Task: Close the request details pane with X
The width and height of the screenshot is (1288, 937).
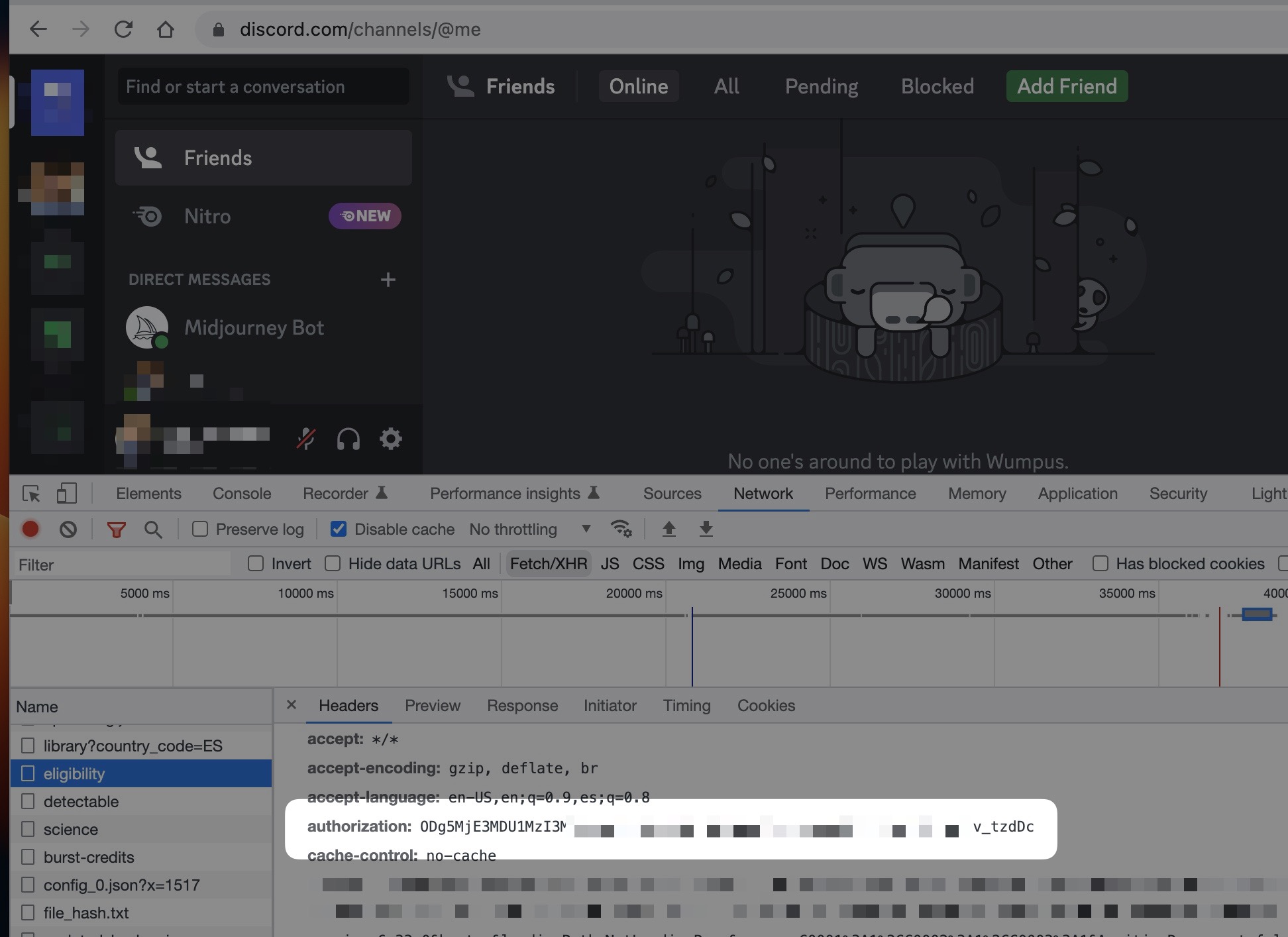Action: coord(291,705)
